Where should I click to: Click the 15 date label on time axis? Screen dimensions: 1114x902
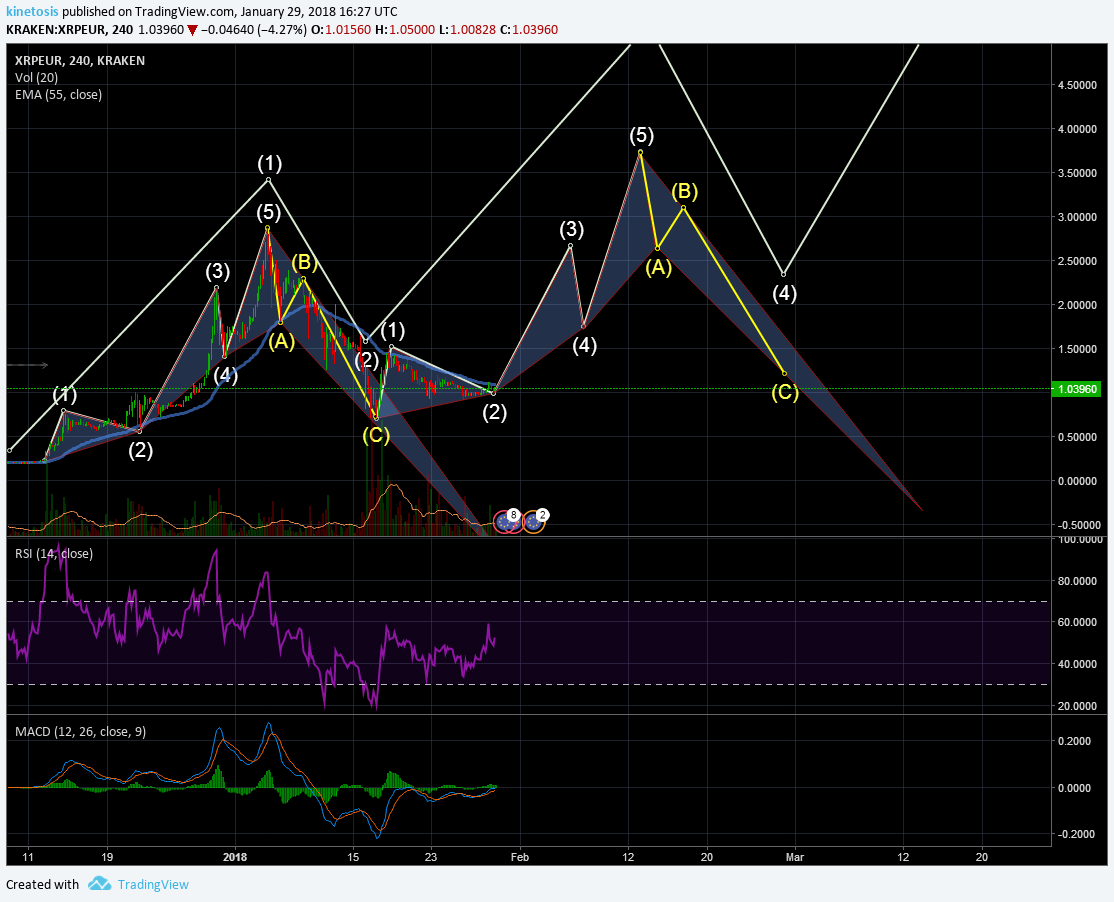[352, 857]
